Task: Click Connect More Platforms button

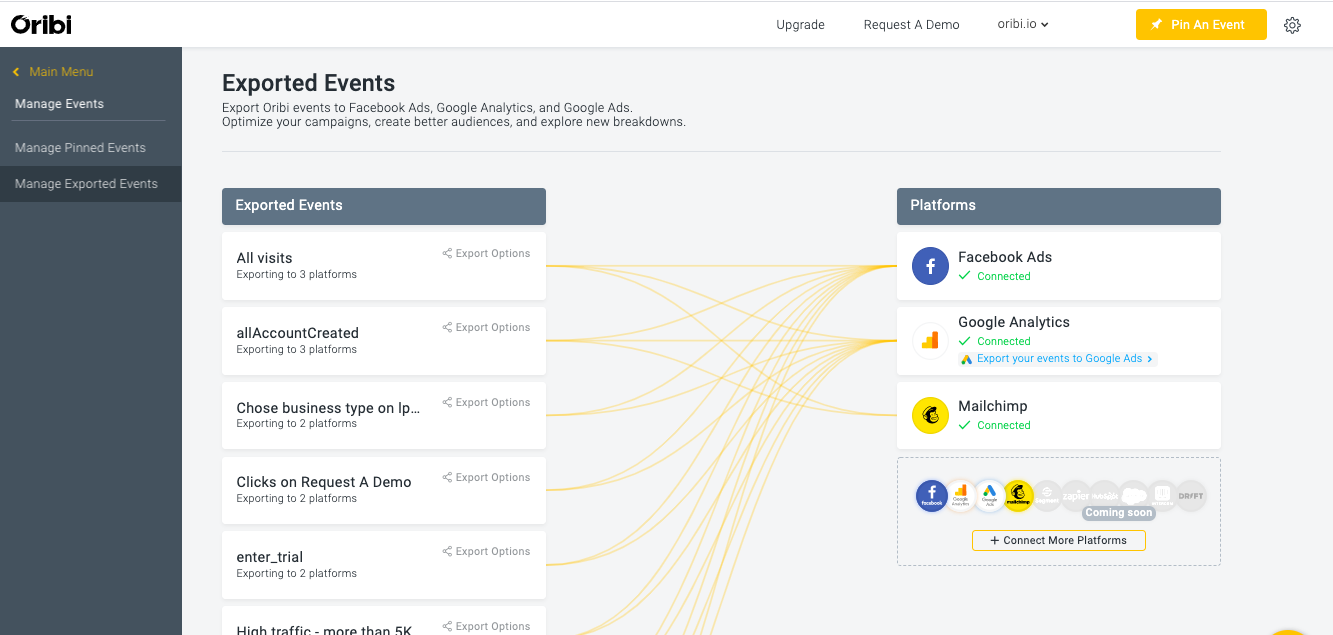Action: [x=1058, y=540]
